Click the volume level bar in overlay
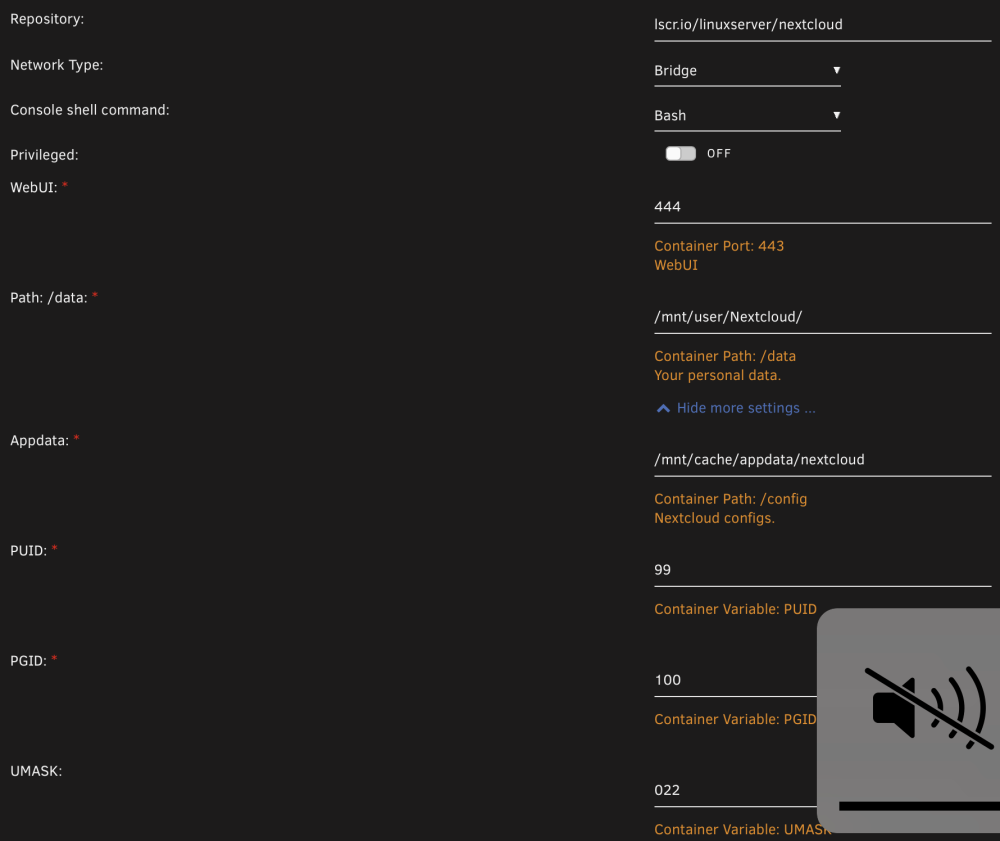The height and width of the screenshot is (841, 1000). pyautogui.click(x=919, y=806)
